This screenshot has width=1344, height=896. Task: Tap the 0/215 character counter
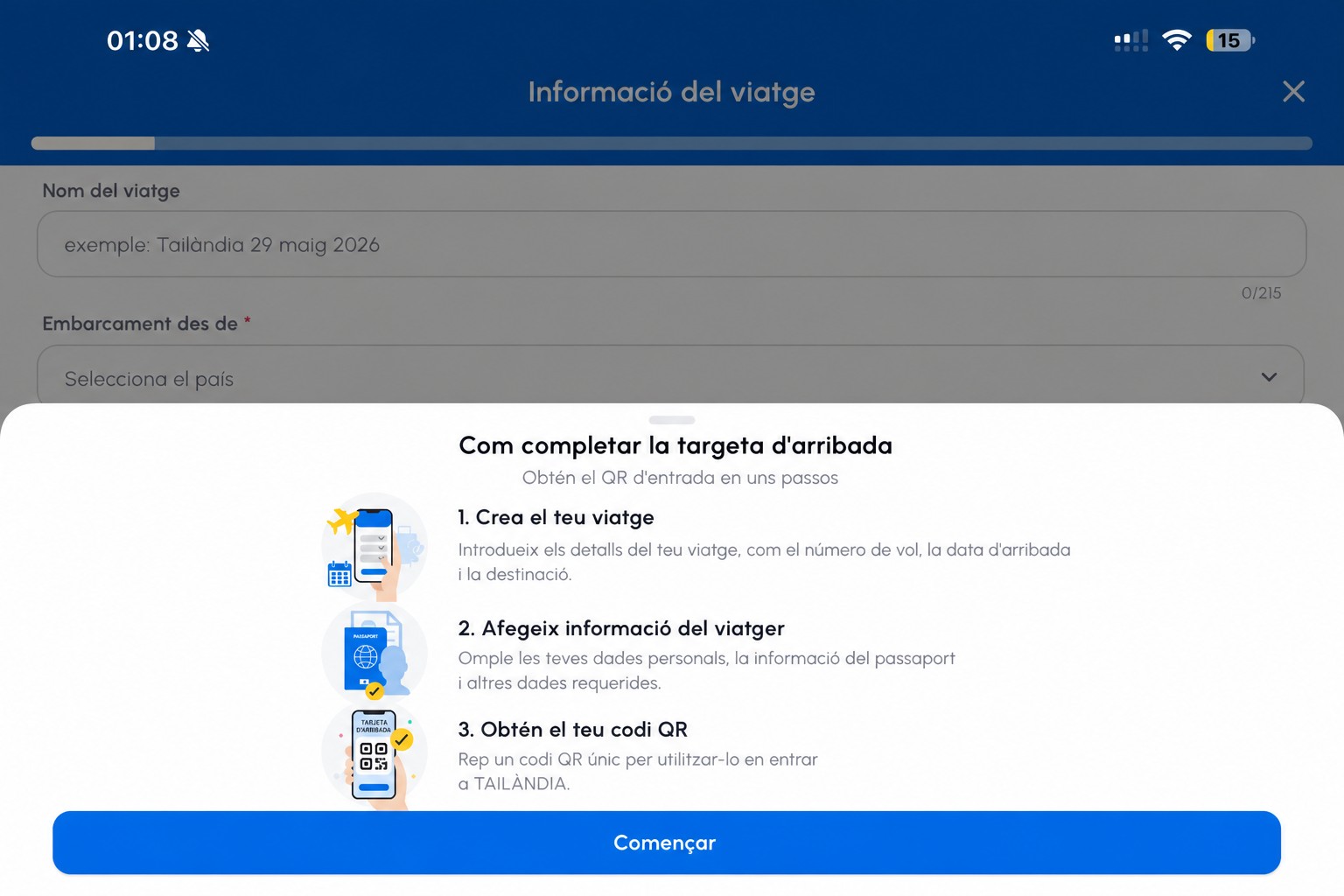(x=1261, y=293)
